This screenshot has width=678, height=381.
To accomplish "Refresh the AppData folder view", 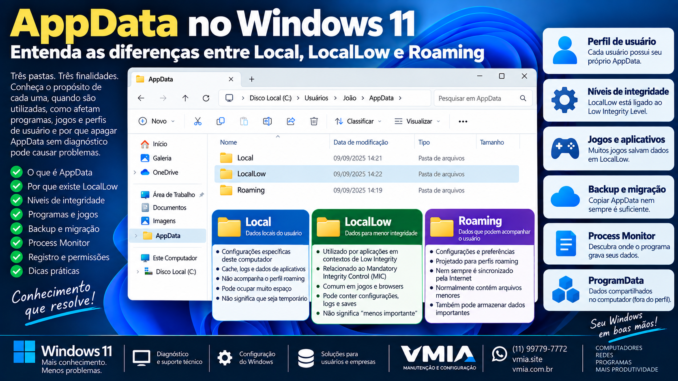I will (206, 98).
